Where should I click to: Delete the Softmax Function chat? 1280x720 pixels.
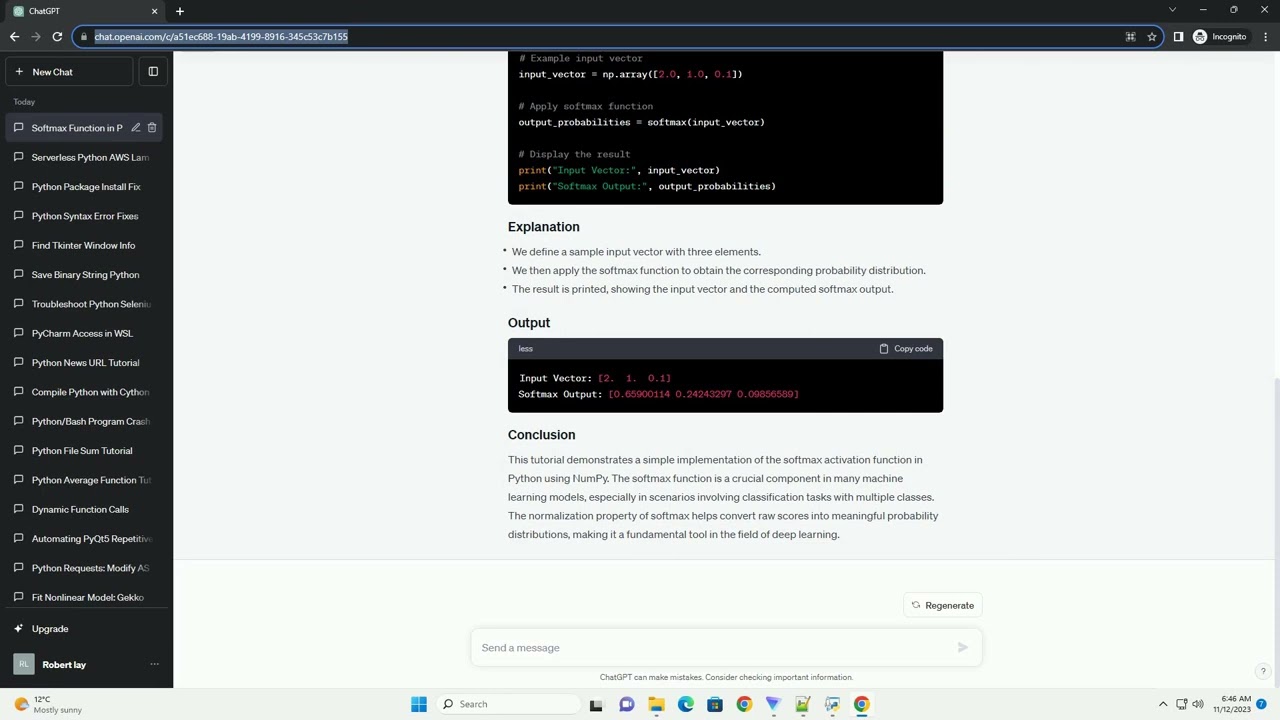152,128
